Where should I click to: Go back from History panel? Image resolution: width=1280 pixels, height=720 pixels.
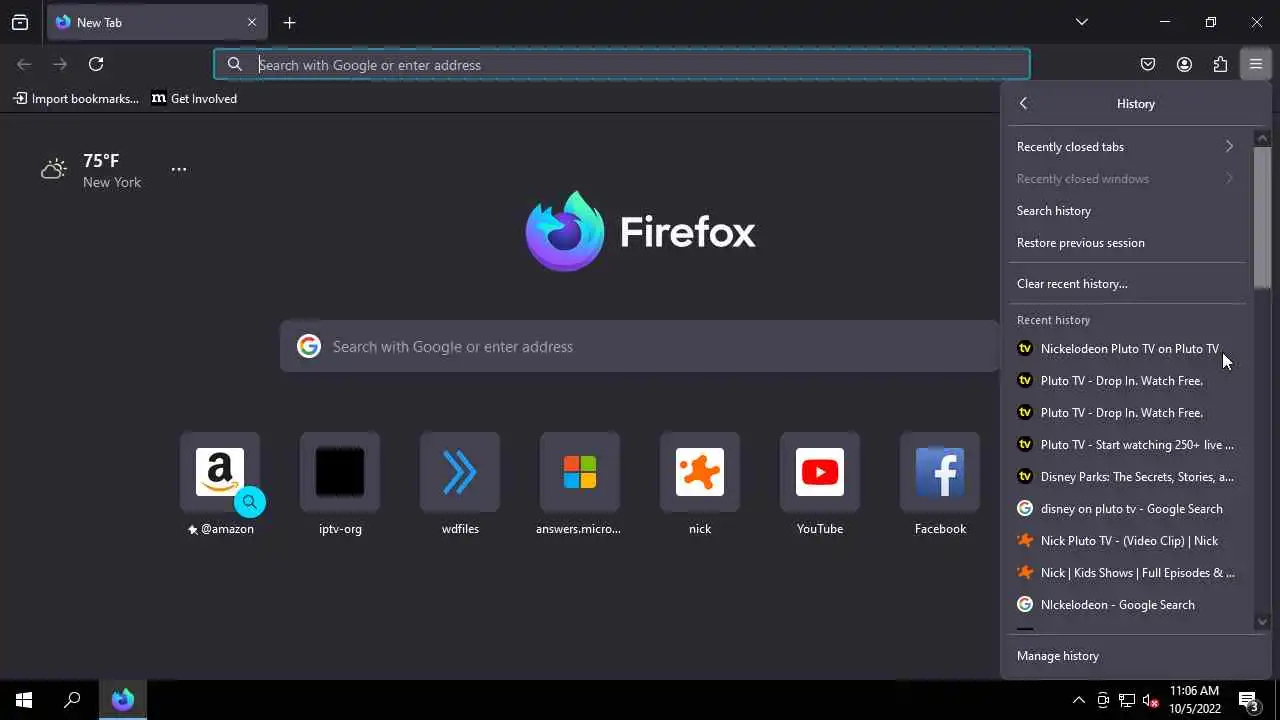[x=1023, y=103]
